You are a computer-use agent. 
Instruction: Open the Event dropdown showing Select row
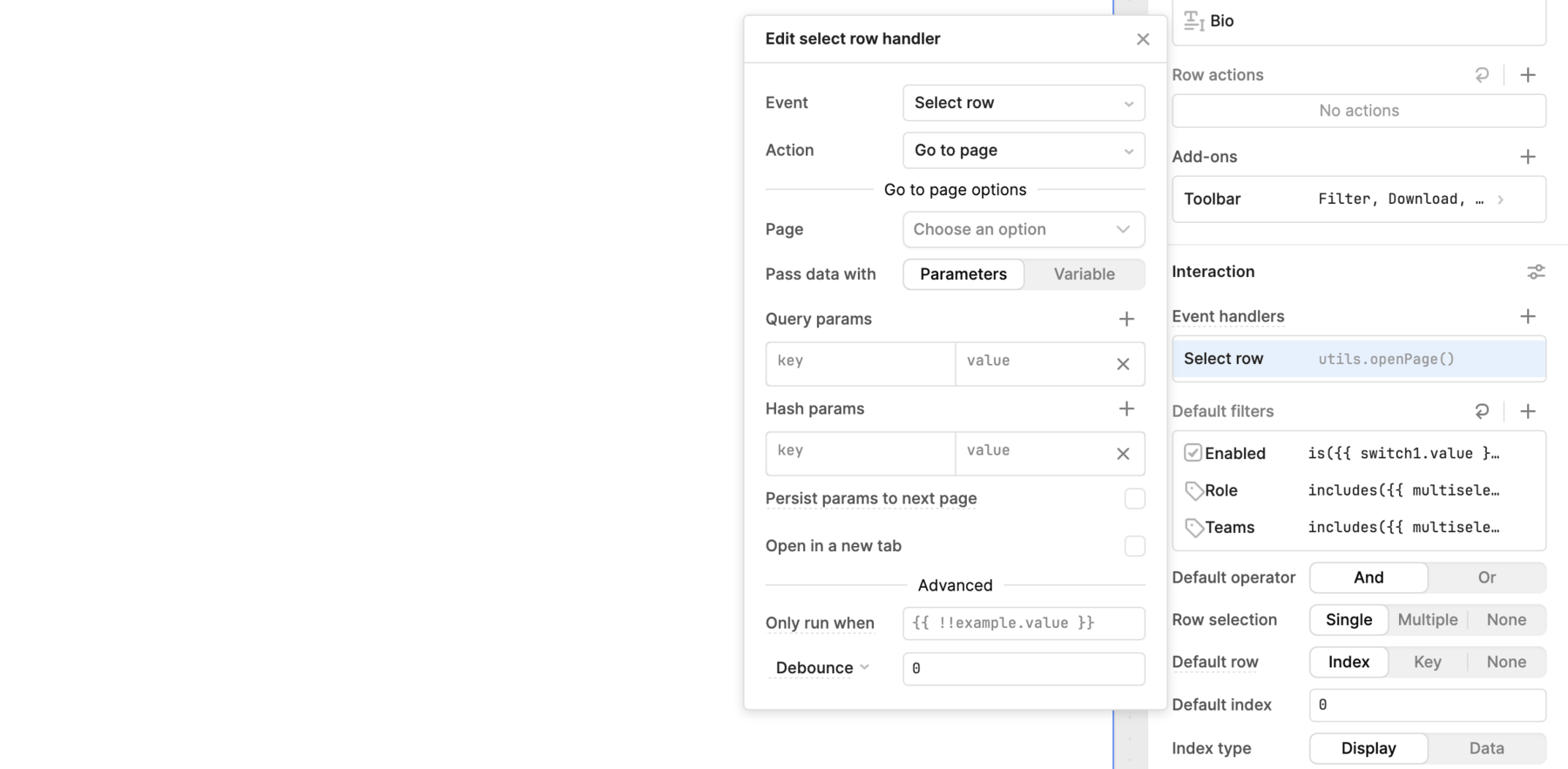(1024, 103)
